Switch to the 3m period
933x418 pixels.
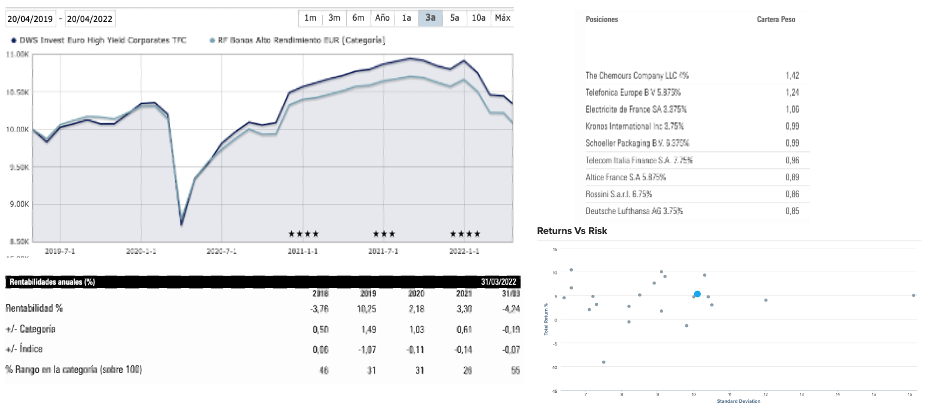tap(334, 18)
